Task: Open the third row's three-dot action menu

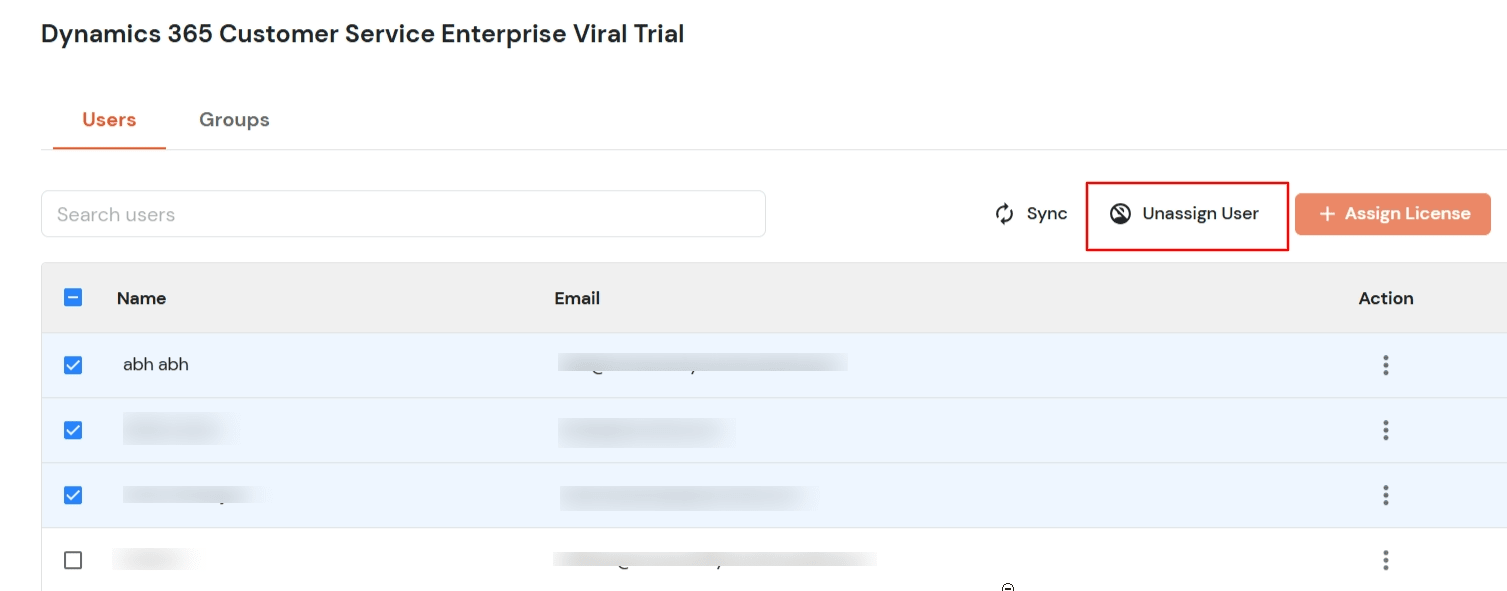Action: pos(1386,495)
